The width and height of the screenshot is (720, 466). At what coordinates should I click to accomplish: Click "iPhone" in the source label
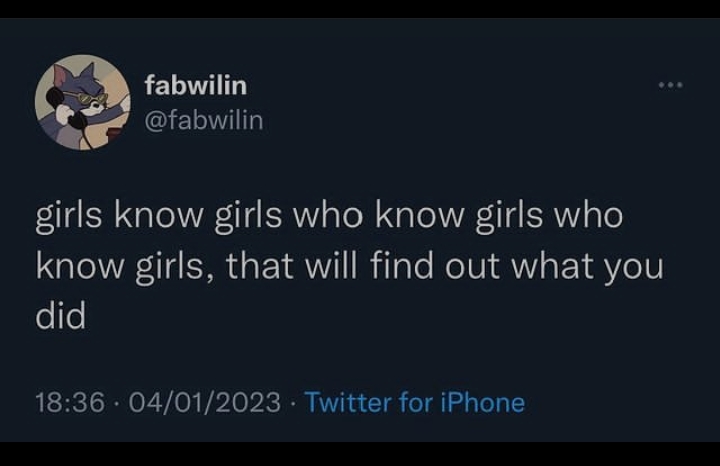[483, 402]
